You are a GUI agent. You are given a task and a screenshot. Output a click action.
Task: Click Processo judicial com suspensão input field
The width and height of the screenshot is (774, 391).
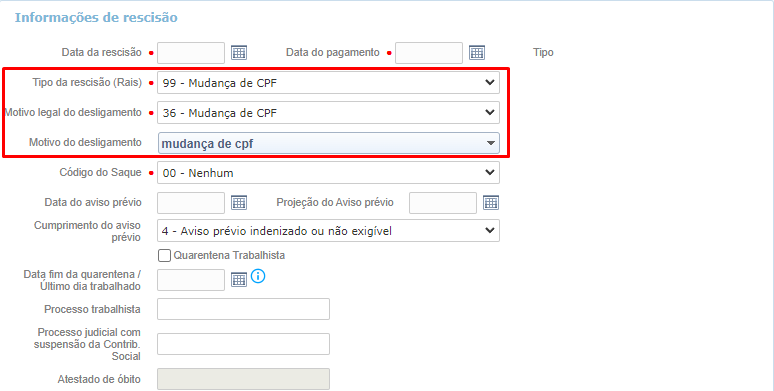243,344
